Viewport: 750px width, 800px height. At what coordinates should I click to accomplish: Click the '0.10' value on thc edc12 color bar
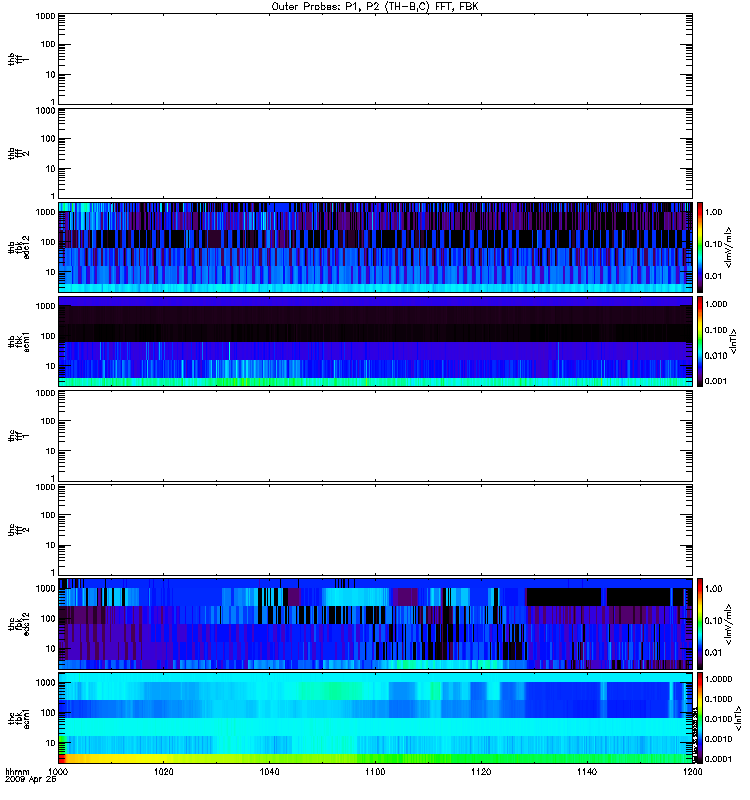coord(713,620)
